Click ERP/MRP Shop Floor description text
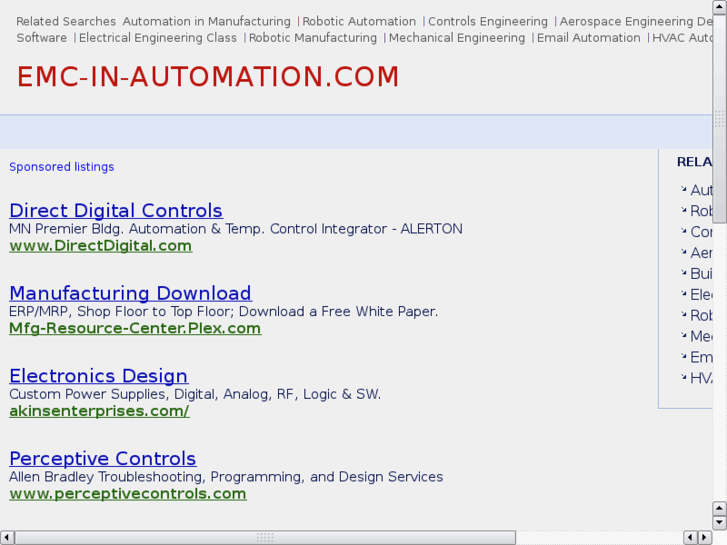 point(223,311)
